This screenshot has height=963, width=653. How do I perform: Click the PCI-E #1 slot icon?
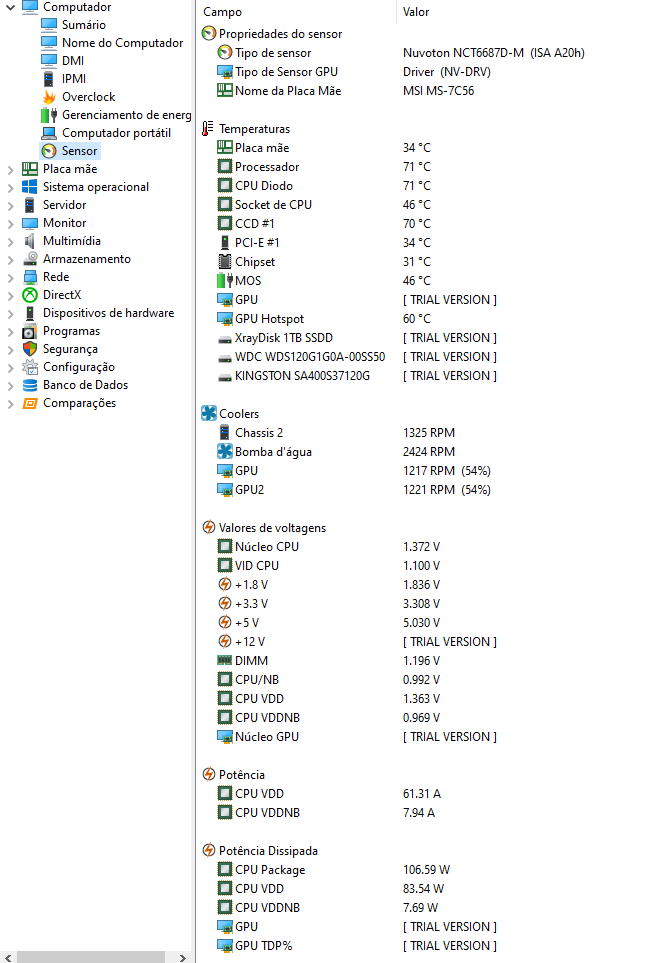tap(225, 243)
